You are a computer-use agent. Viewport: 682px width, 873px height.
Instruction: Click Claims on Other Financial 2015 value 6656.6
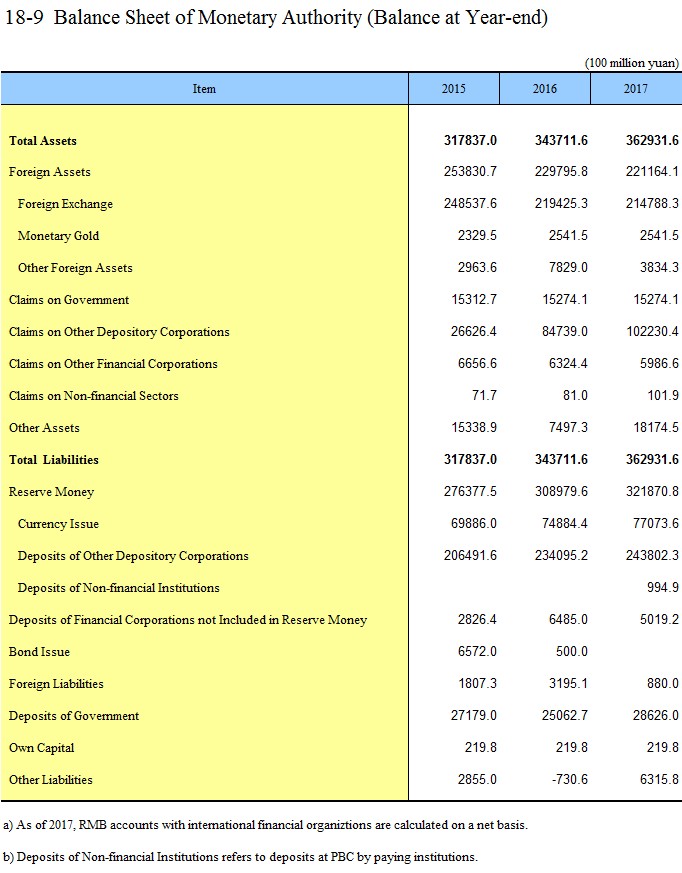[x=477, y=364]
